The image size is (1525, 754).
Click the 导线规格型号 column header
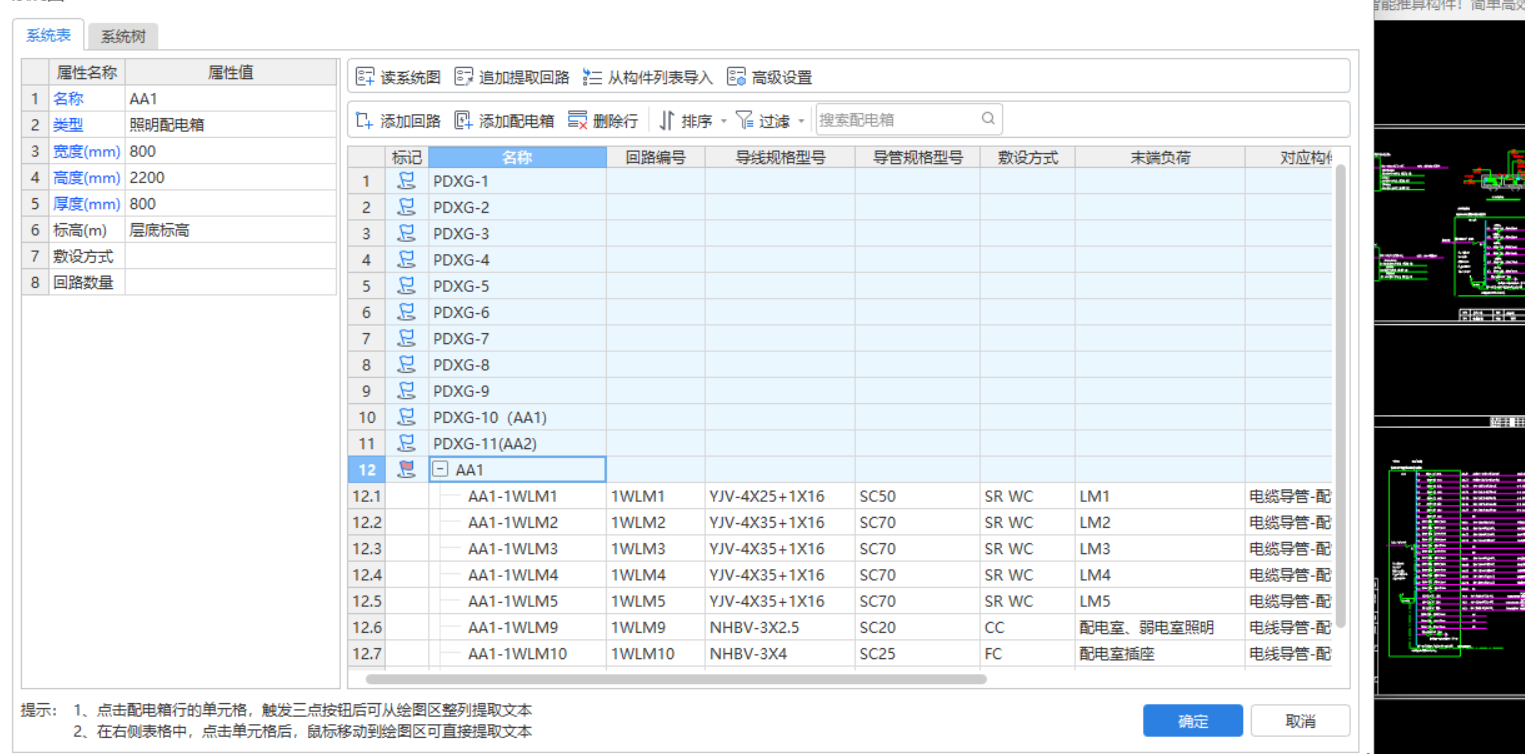[780, 157]
